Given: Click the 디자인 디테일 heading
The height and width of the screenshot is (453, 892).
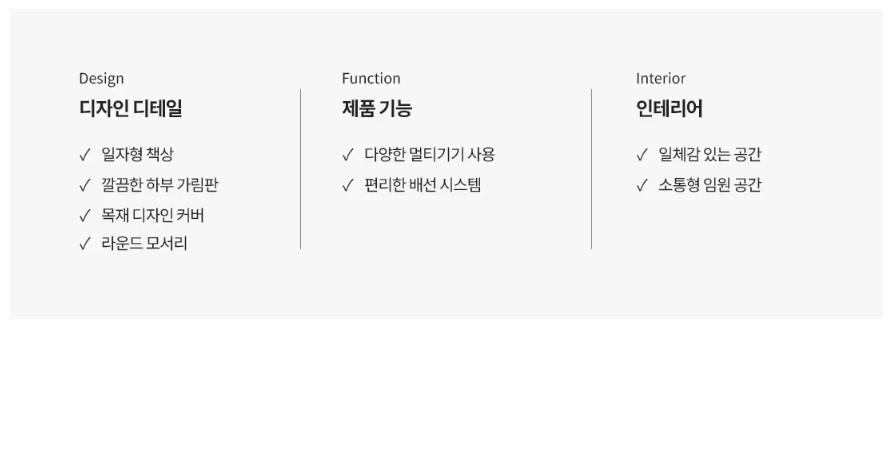Looking at the screenshot, I should click(x=131, y=108).
